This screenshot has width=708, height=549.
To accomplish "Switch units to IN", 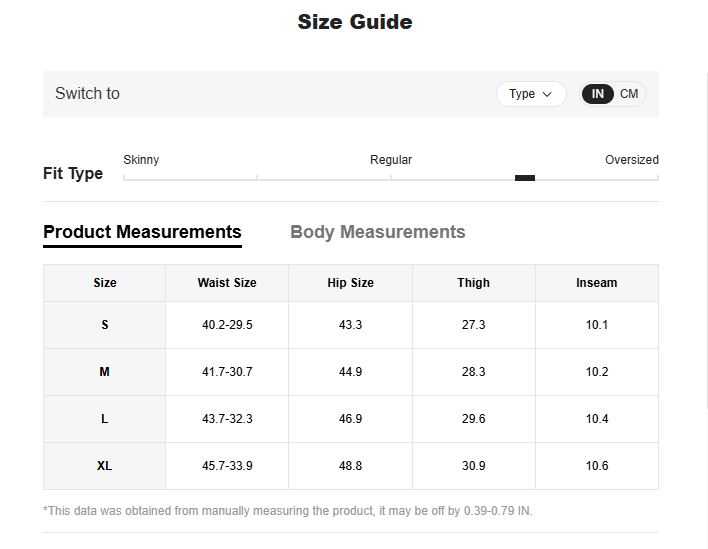I will click(598, 94).
